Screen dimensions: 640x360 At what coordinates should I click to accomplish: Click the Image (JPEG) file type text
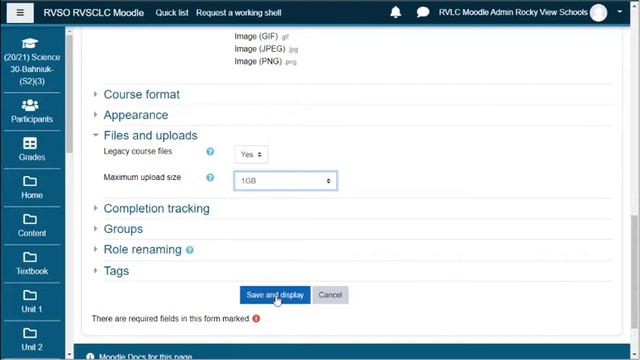(260, 49)
